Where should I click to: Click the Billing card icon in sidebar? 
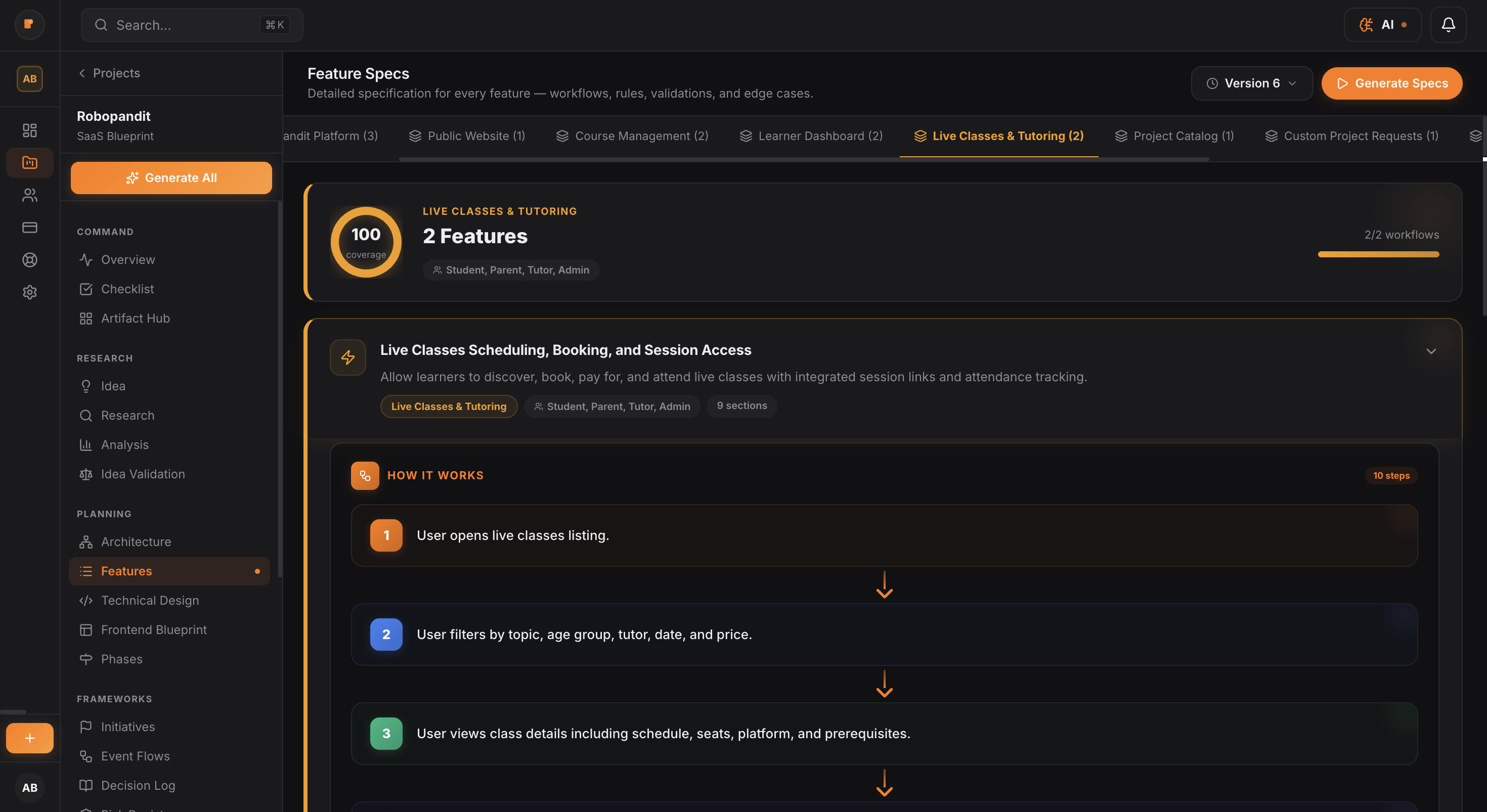coord(29,228)
